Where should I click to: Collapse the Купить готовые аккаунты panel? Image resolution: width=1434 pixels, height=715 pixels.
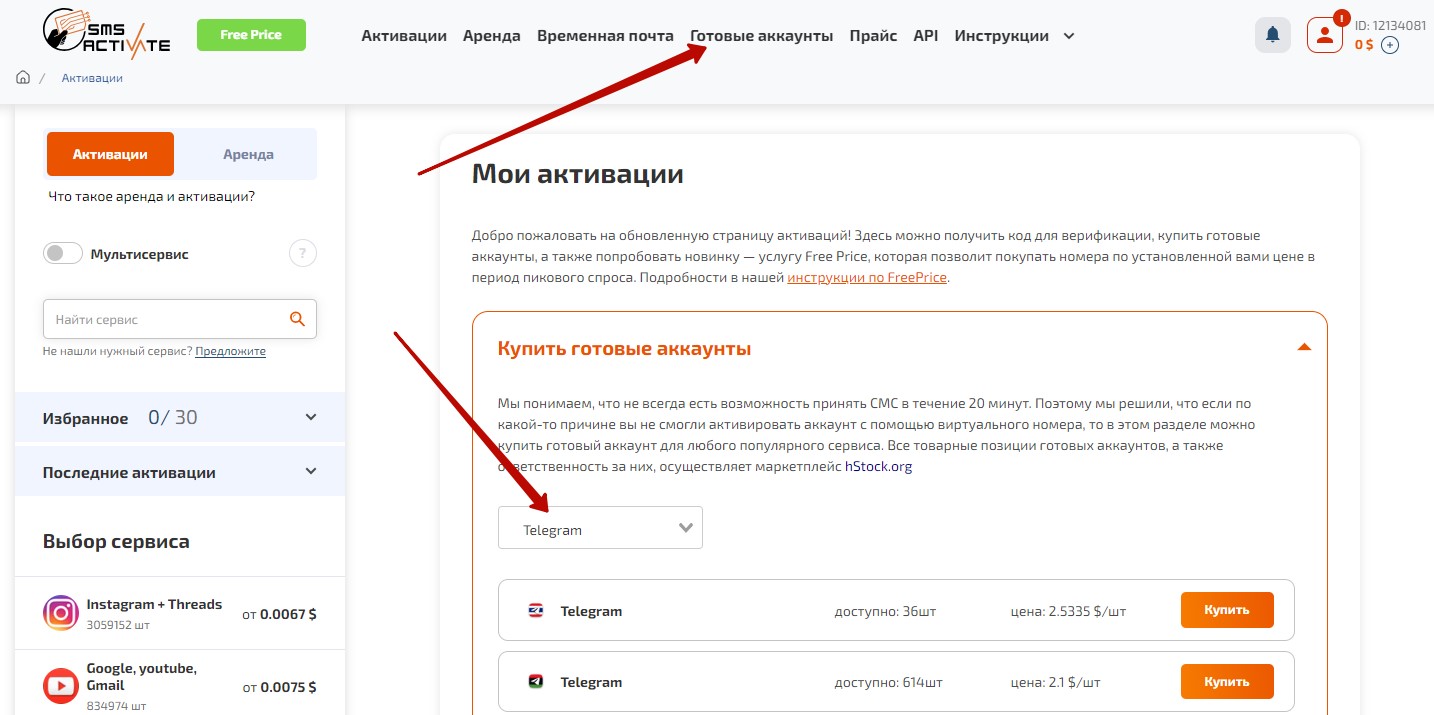(1303, 348)
